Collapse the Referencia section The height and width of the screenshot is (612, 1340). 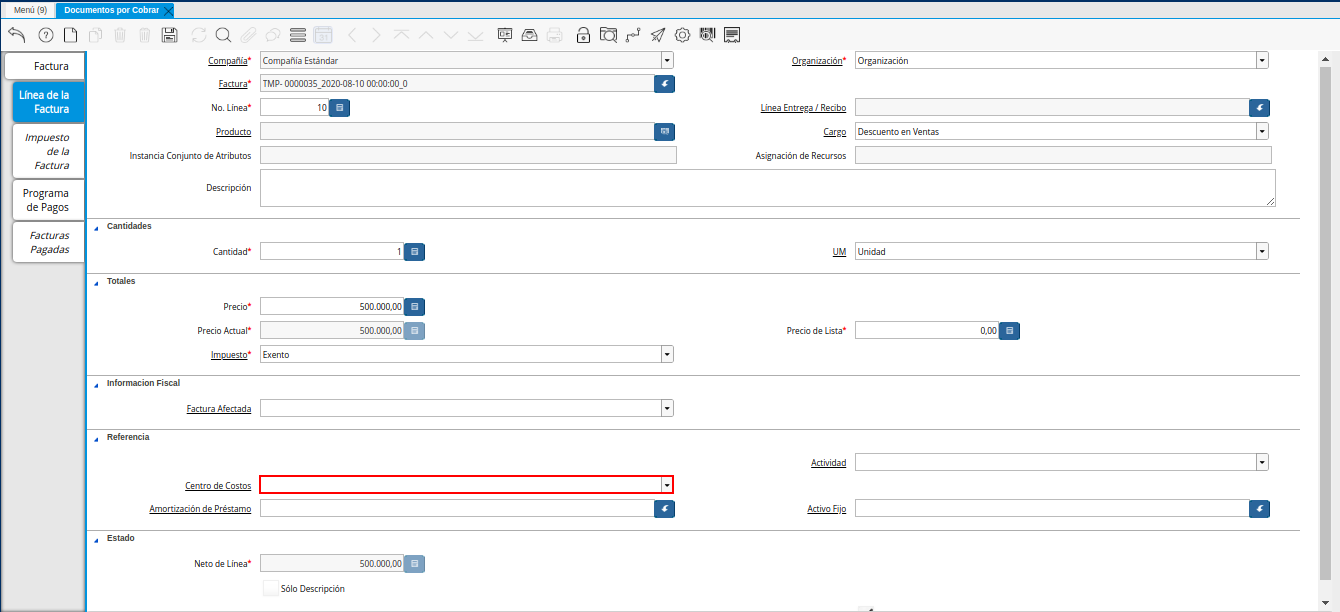coord(96,438)
